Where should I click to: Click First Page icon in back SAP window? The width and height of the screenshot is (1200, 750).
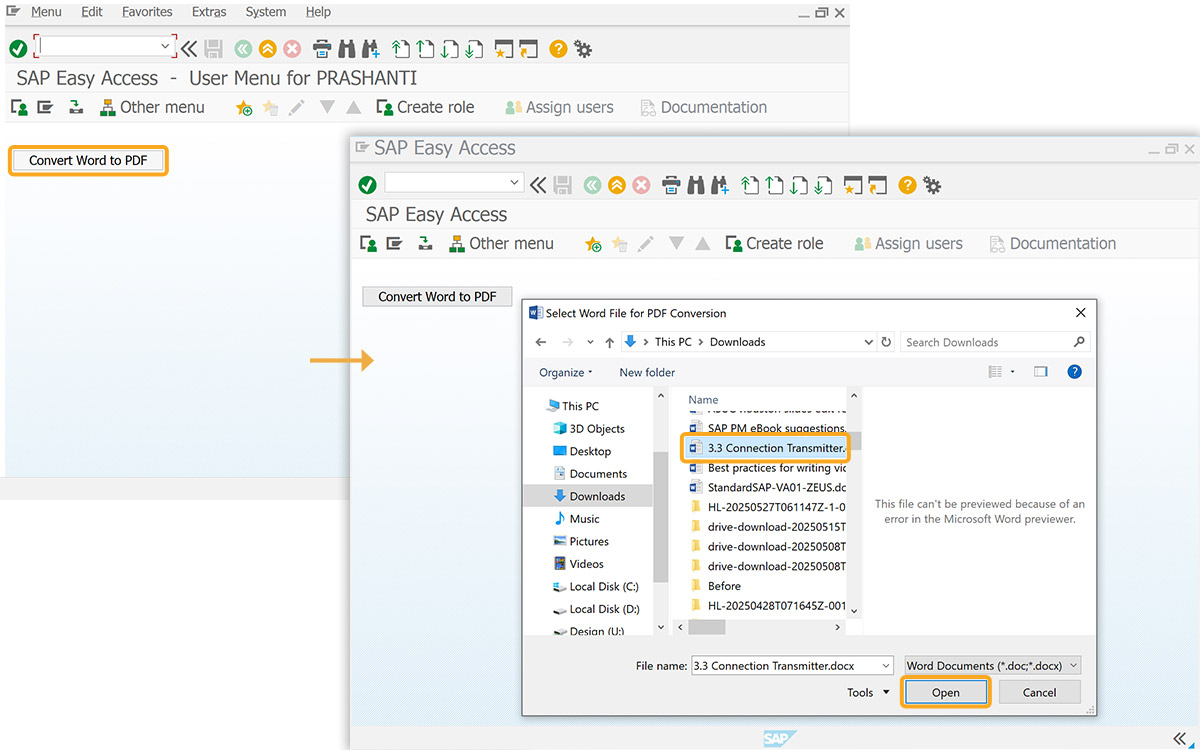click(401, 48)
